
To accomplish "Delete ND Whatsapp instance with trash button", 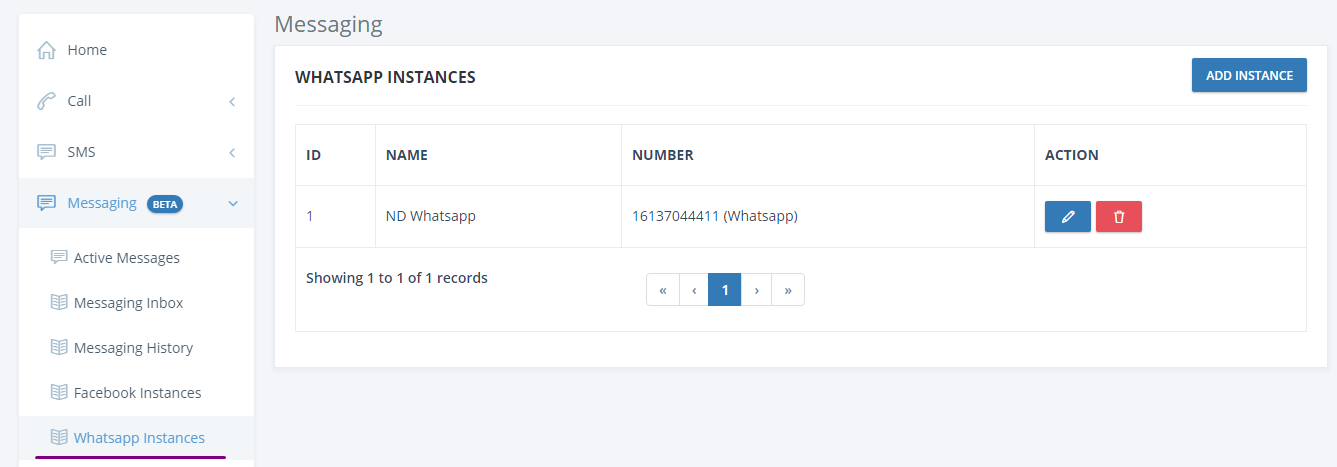I will pyautogui.click(x=1119, y=217).
